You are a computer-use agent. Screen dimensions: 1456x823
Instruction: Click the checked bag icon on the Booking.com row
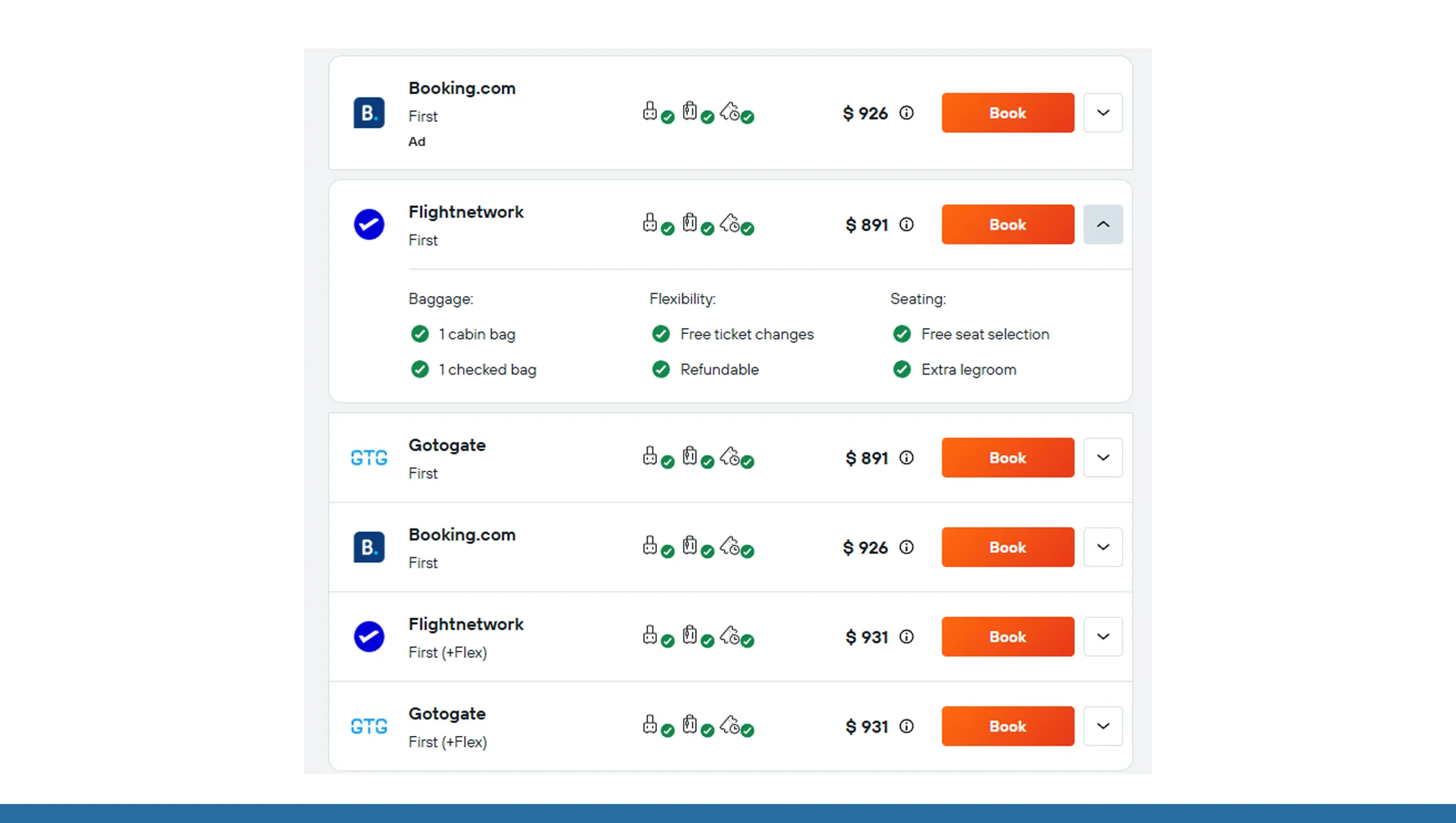(690, 547)
